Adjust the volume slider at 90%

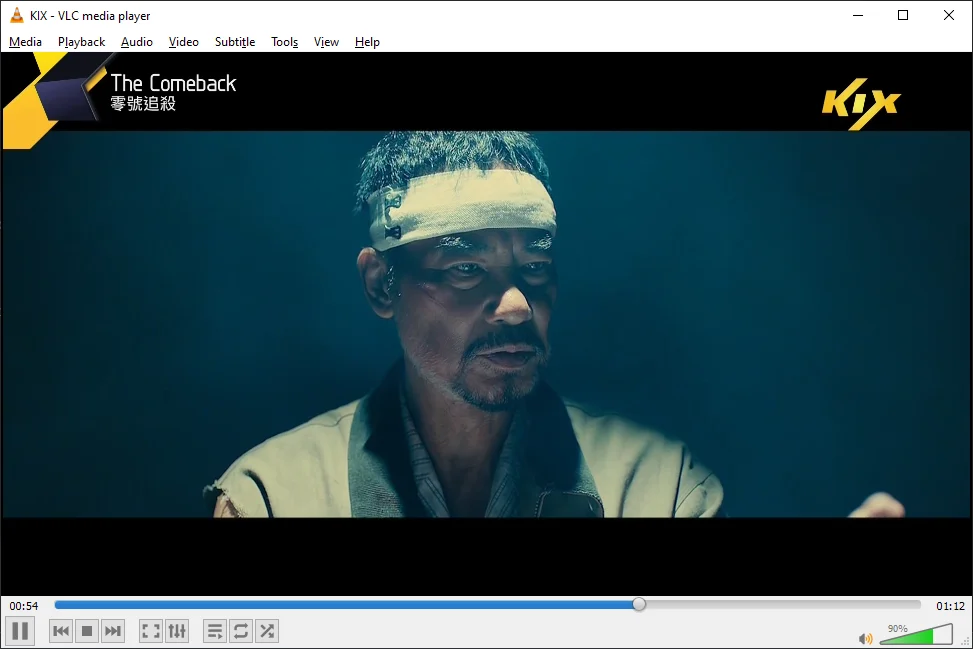(x=916, y=635)
